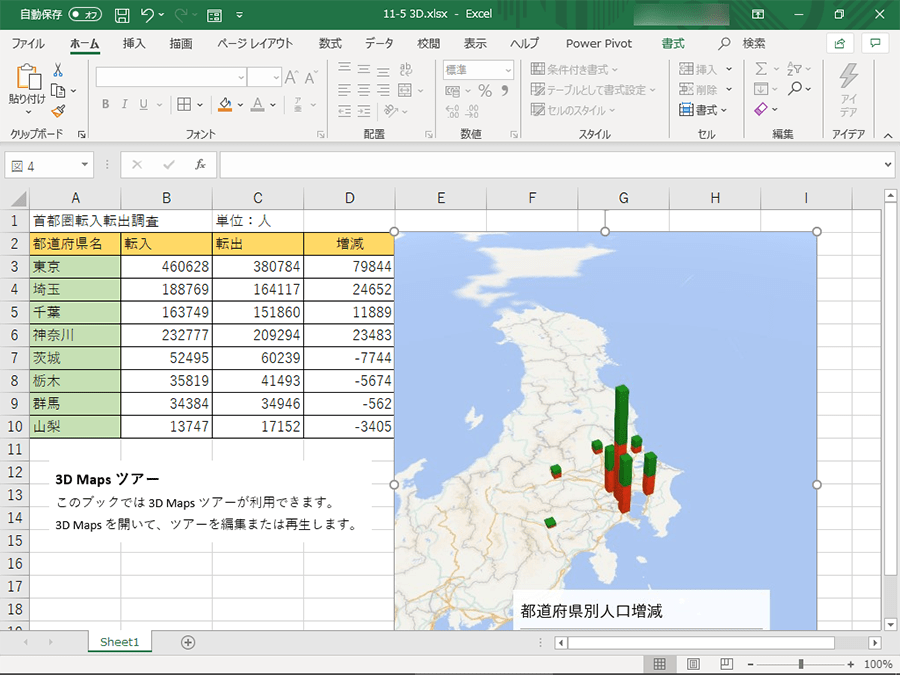Click the Save icon in title bar
The height and width of the screenshot is (675, 900).
click(x=122, y=16)
